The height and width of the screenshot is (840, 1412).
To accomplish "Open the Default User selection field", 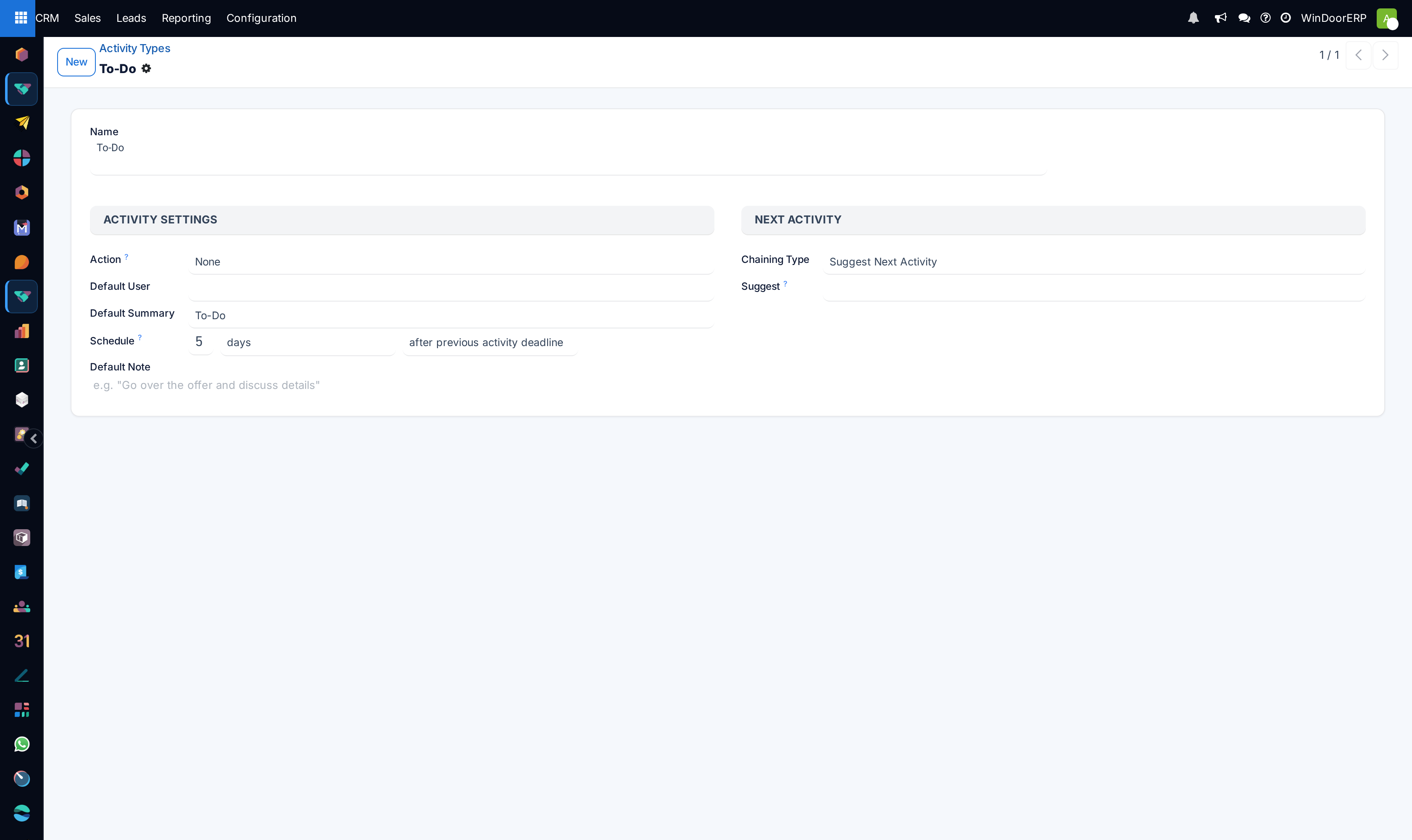I will pyautogui.click(x=451, y=289).
